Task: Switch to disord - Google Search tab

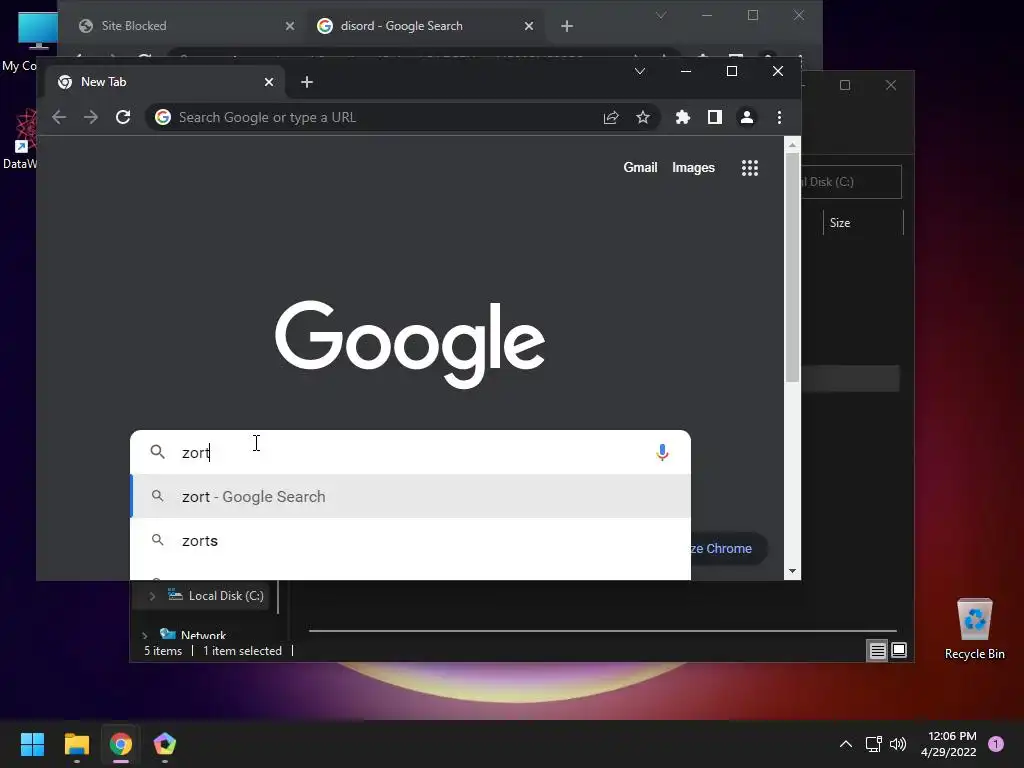Action: (424, 26)
